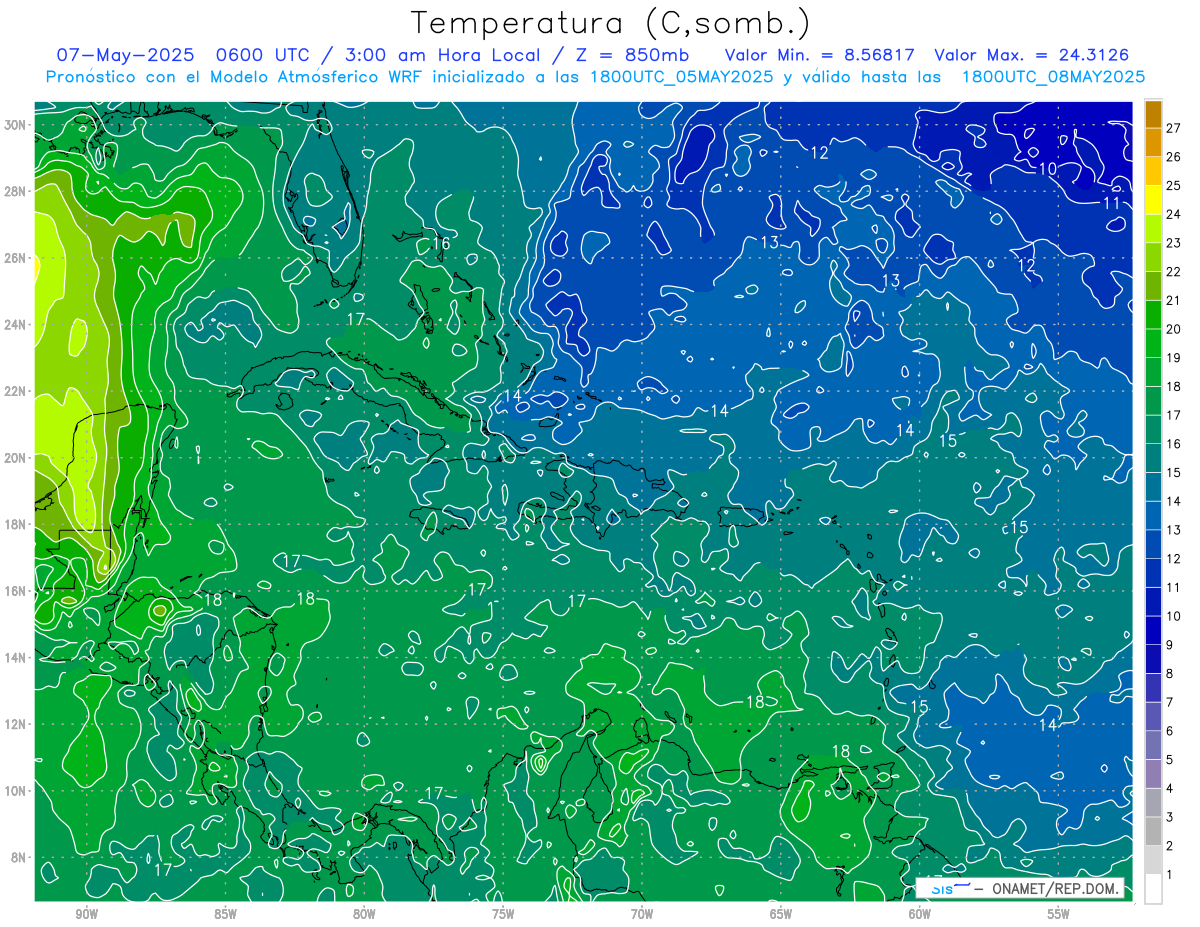Click the legend swatch between 9 and 10
The height and width of the screenshot is (927, 1200).
point(1153,630)
